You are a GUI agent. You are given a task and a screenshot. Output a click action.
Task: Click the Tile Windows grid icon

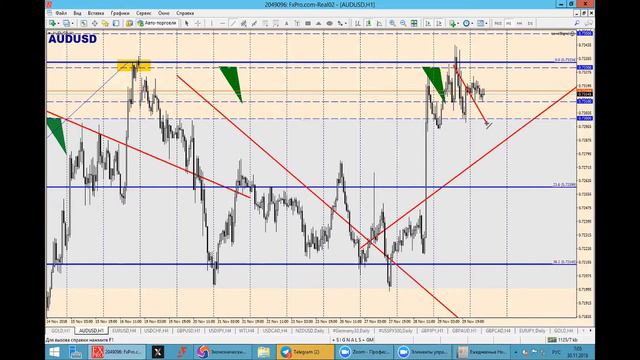coord(414,23)
